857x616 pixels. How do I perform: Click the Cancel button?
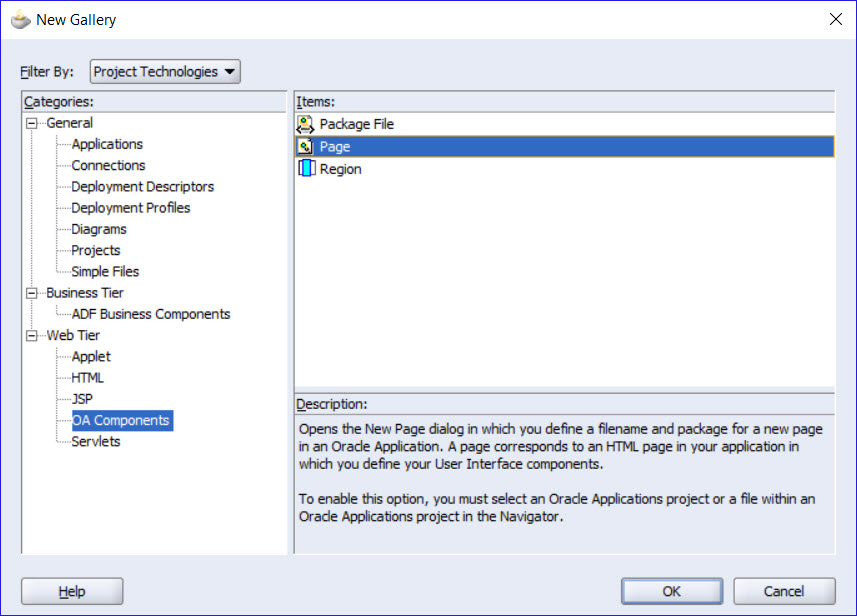click(784, 591)
